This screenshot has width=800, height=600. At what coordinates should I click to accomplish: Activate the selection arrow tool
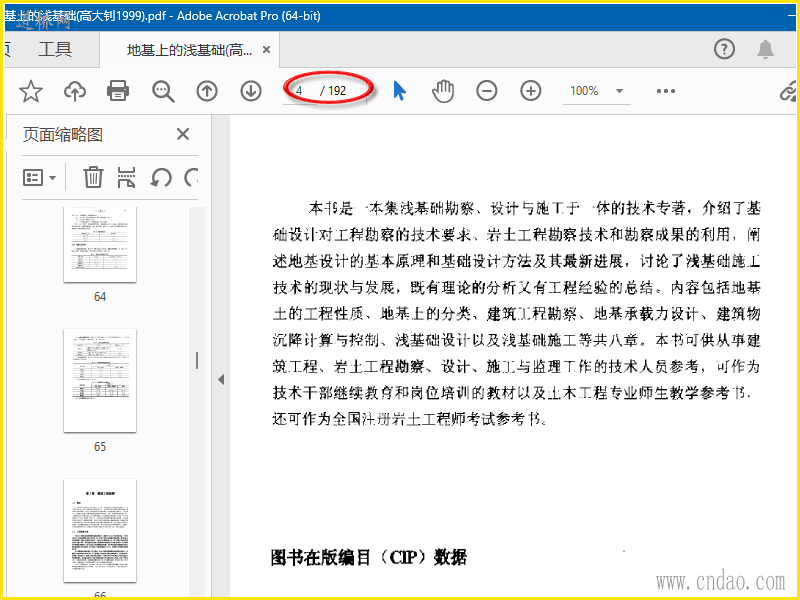tap(399, 91)
